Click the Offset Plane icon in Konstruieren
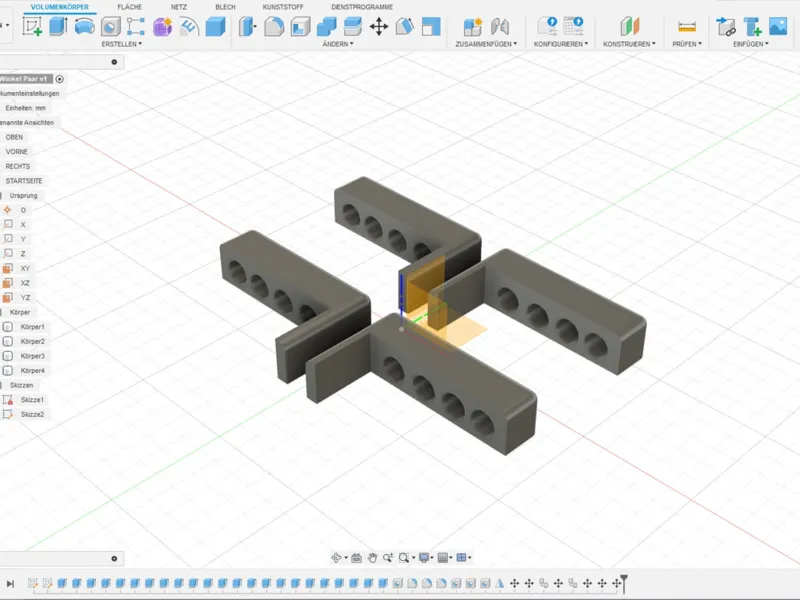Screen dimensions: 800x600 (x=630, y=27)
